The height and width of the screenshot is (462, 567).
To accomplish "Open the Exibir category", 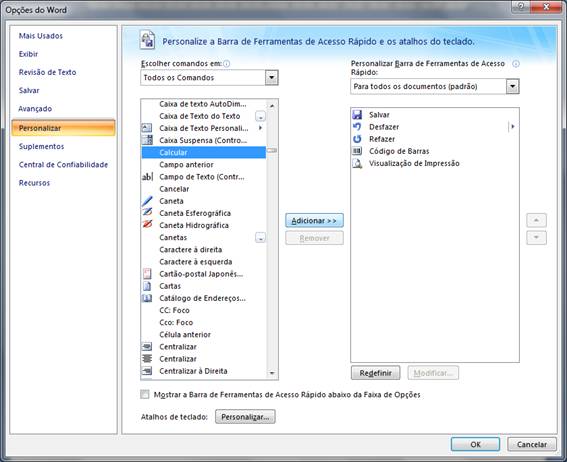I will 28,54.
